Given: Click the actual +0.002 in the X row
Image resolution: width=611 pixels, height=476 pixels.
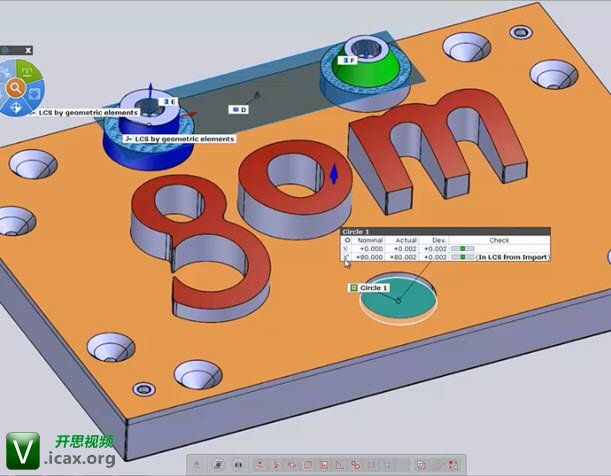Looking at the screenshot, I should tap(405, 249).
